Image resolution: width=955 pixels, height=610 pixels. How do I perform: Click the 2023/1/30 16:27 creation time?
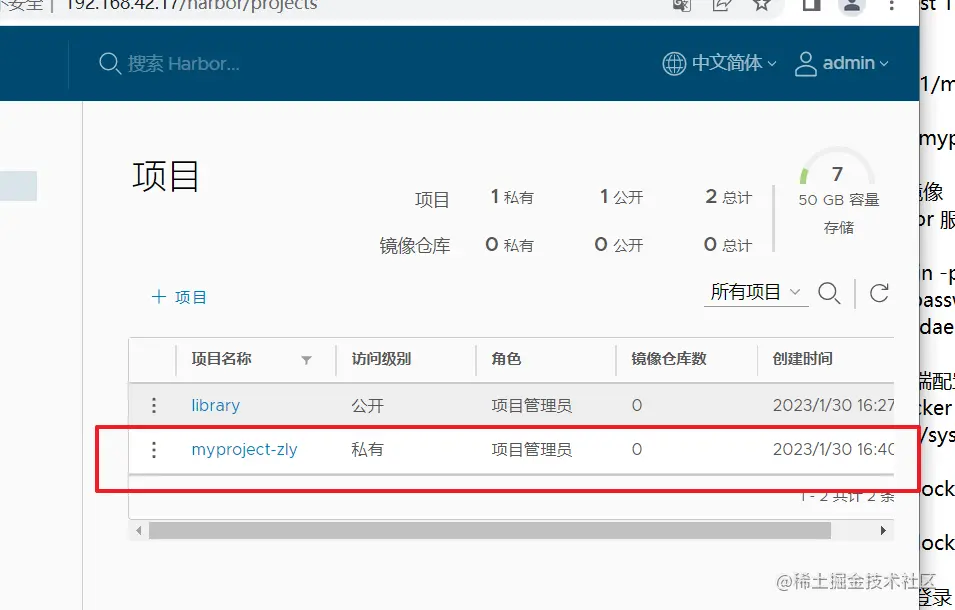coord(833,405)
